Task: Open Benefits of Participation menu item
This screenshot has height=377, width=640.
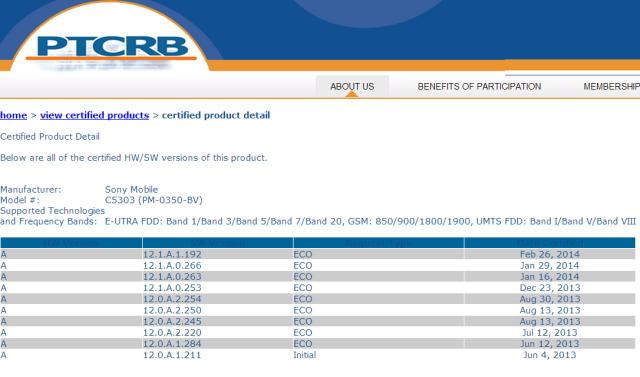Action: [479, 86]
